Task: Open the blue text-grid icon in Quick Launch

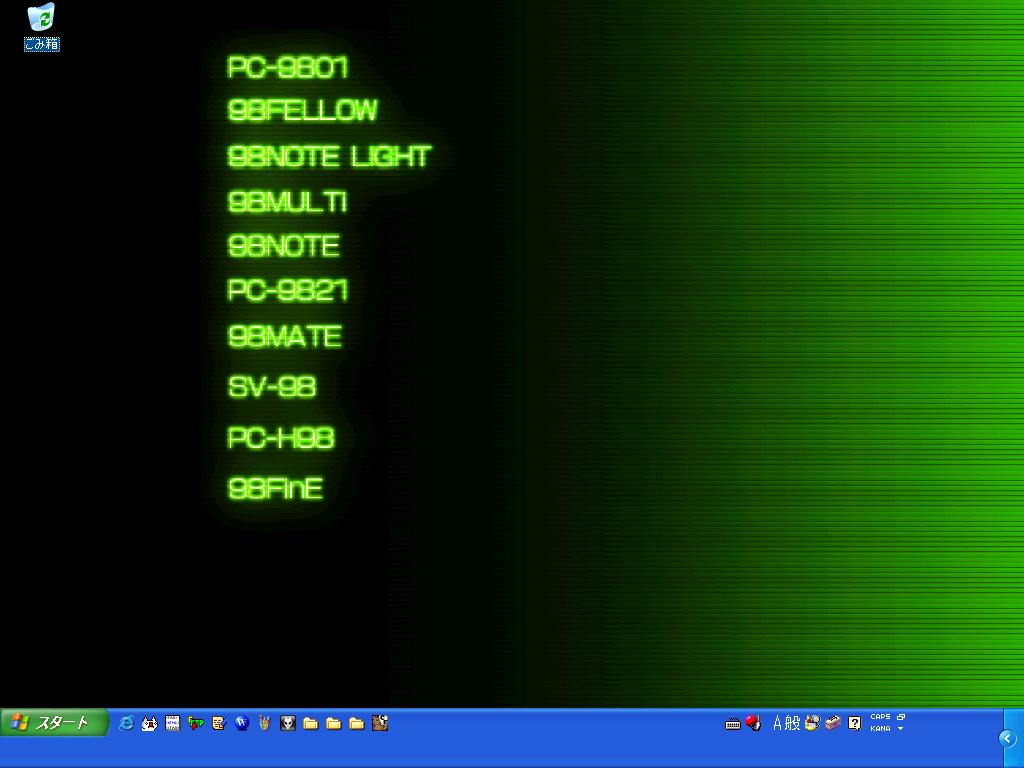Action: click(x=172, y=723)
